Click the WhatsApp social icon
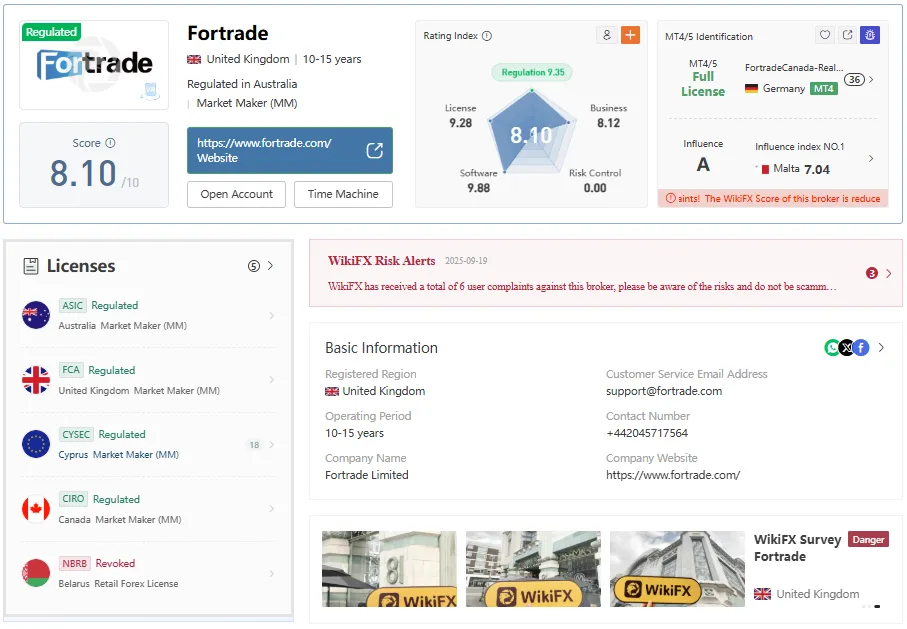 click(832, 348)
